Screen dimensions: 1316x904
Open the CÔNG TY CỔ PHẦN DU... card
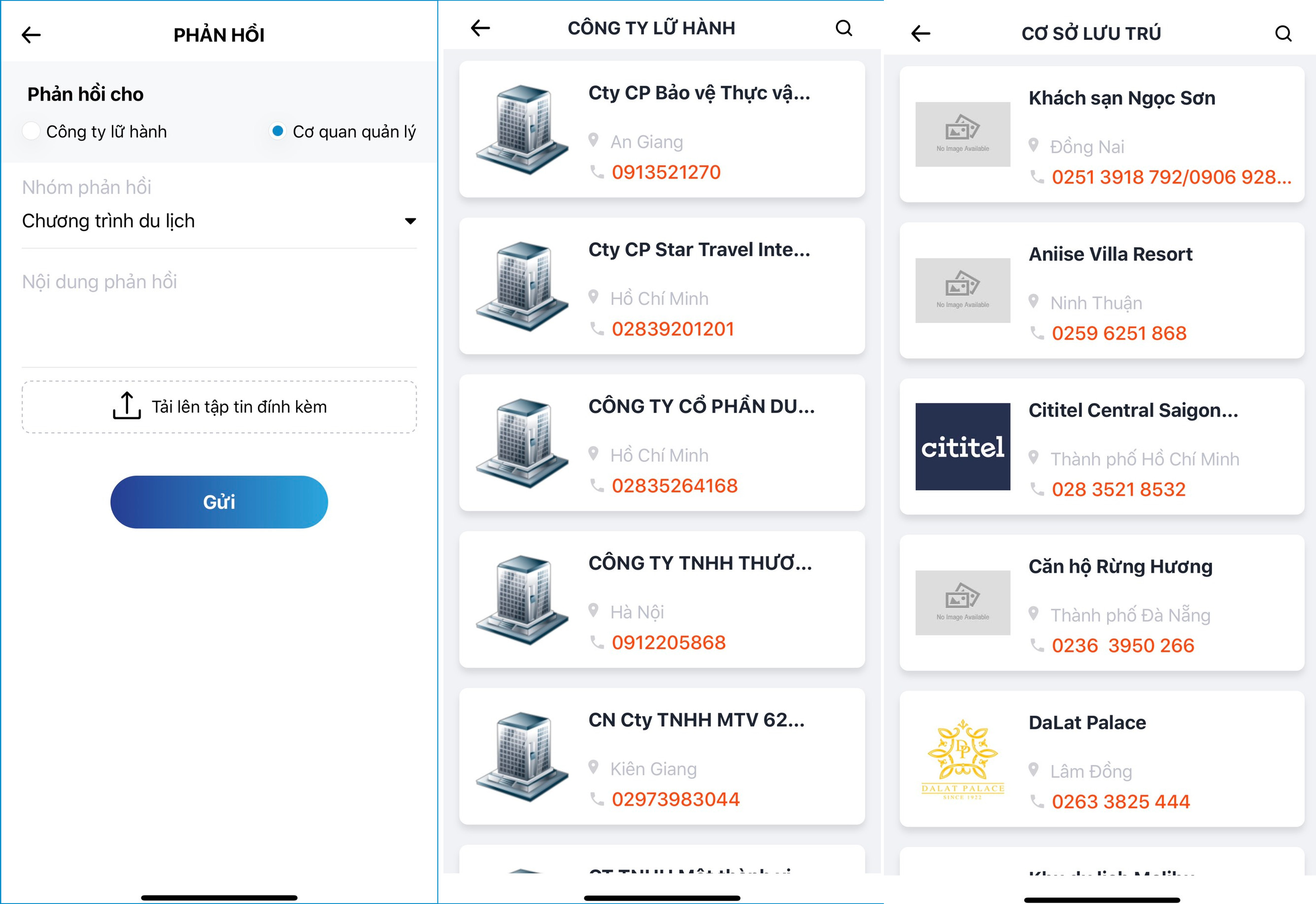click(662, 443)
